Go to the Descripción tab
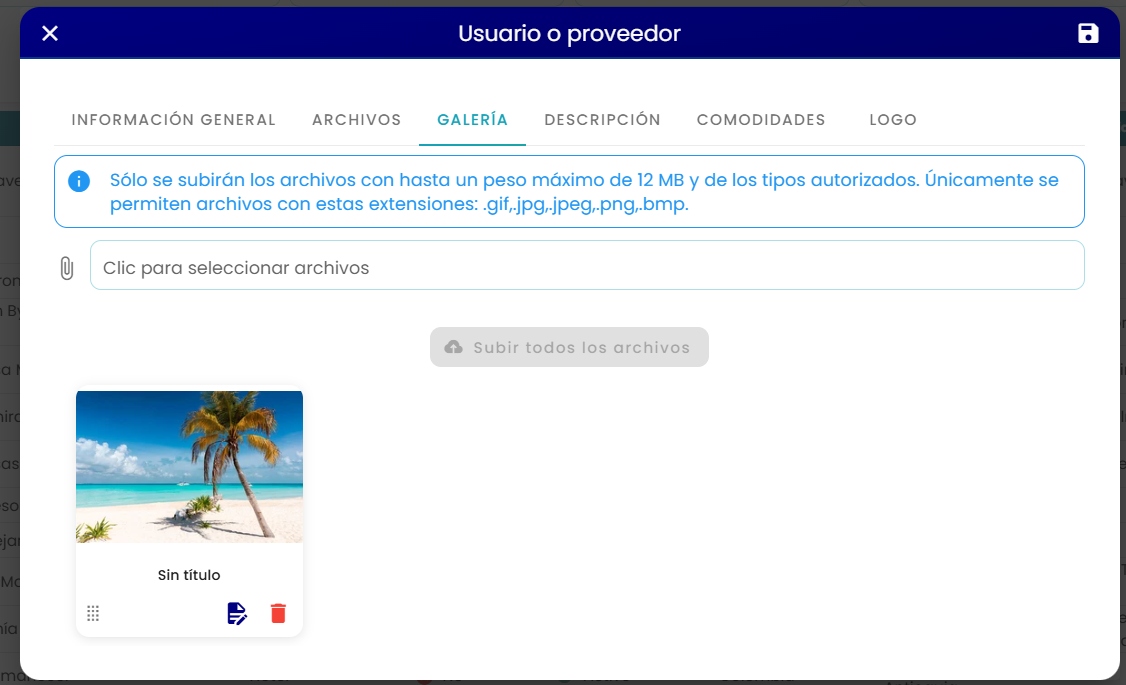 click(x=602, y=120)
